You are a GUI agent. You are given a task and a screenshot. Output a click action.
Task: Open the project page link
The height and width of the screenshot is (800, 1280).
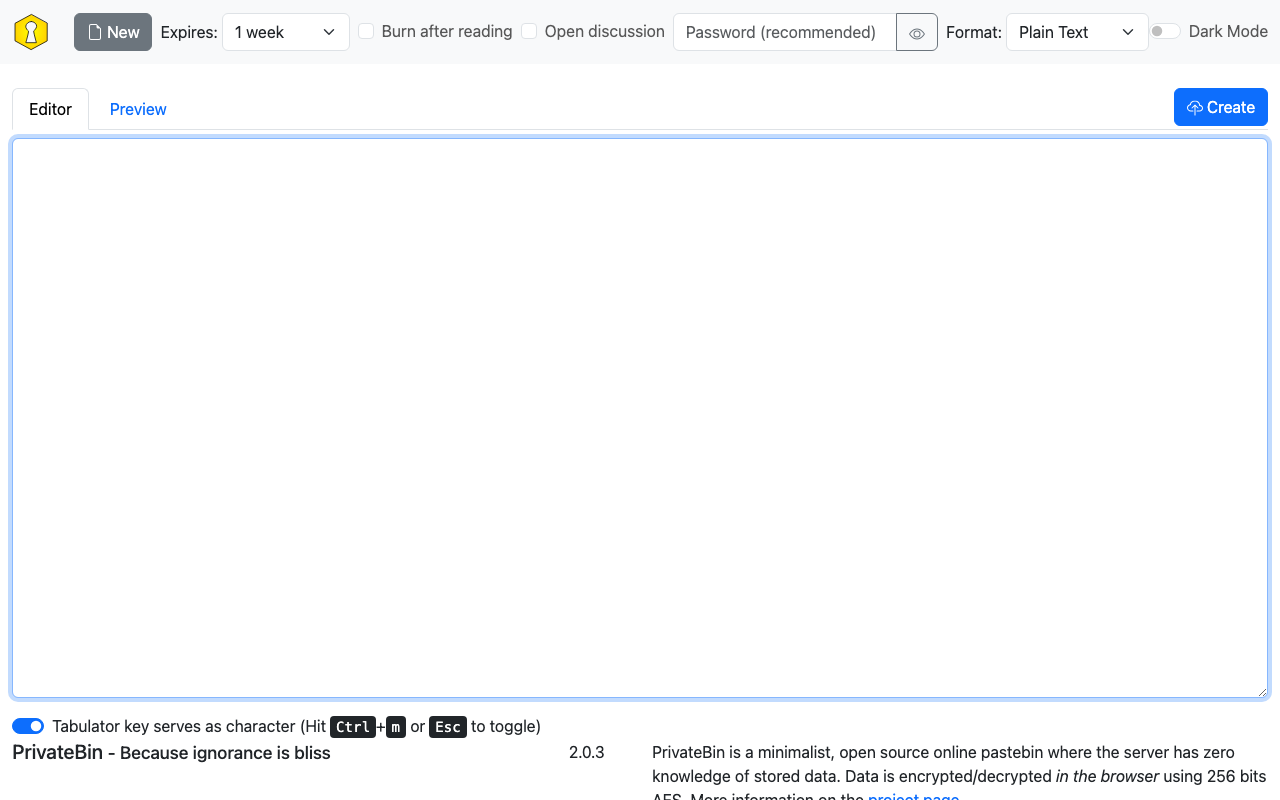[x=913, y=797]
